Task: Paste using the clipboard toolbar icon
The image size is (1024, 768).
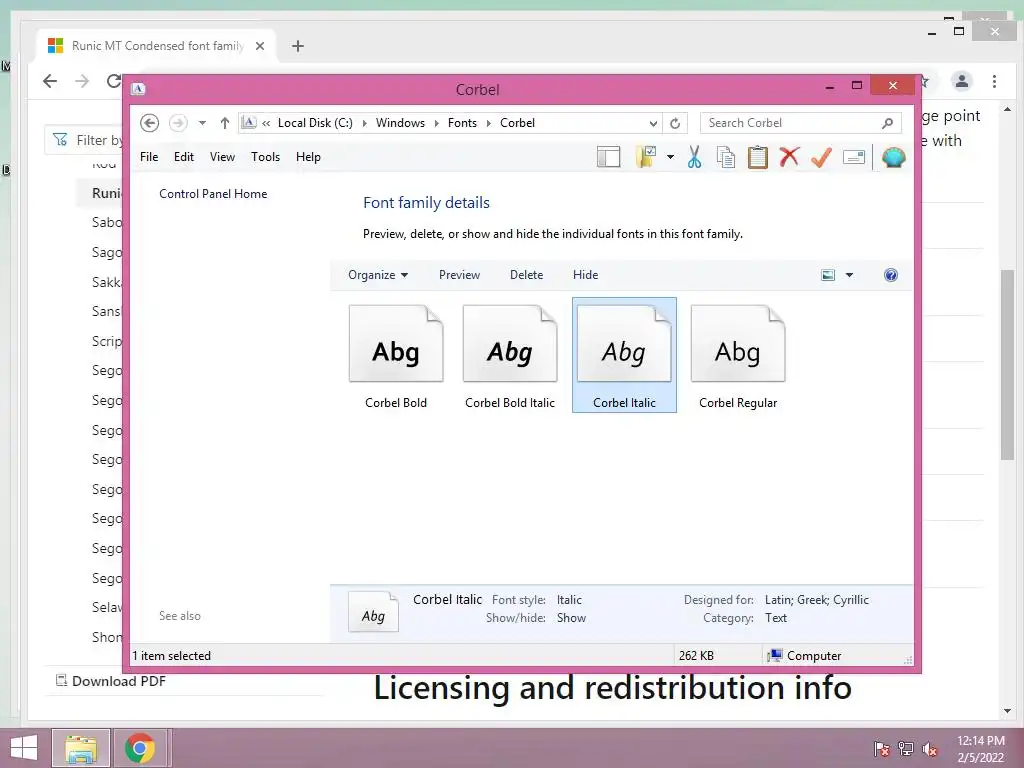Action: point(758,157)
